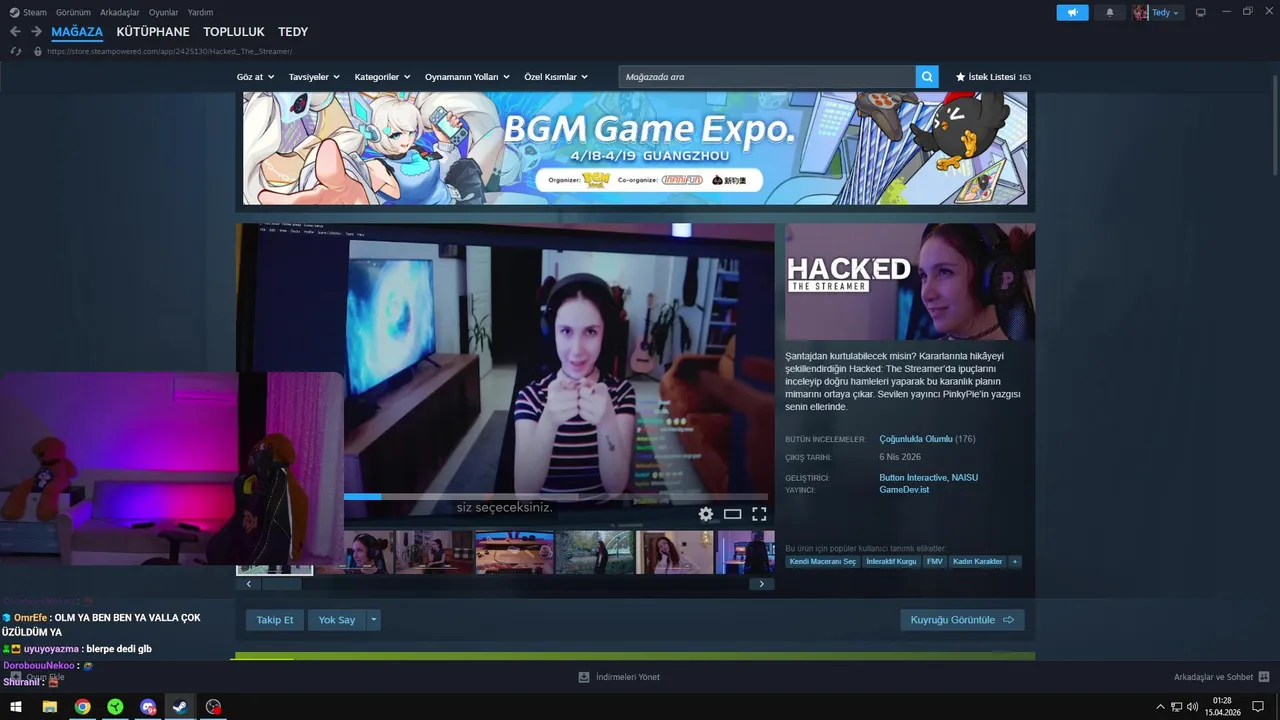This screenshot has width=1280, height=720.
Task: Expand the Oynamanın Yolları dropdown
Action: [467, 77]
